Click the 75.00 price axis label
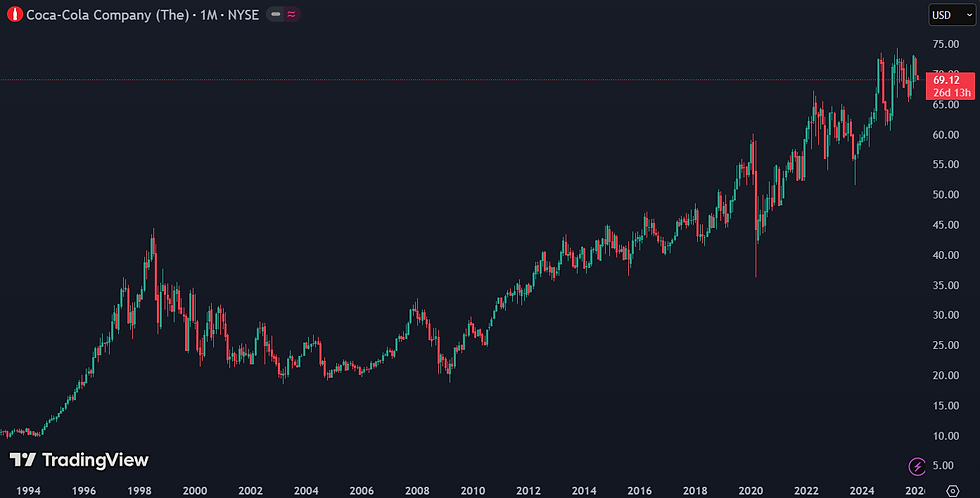This screenshot has height=498, width=980. 946,44
